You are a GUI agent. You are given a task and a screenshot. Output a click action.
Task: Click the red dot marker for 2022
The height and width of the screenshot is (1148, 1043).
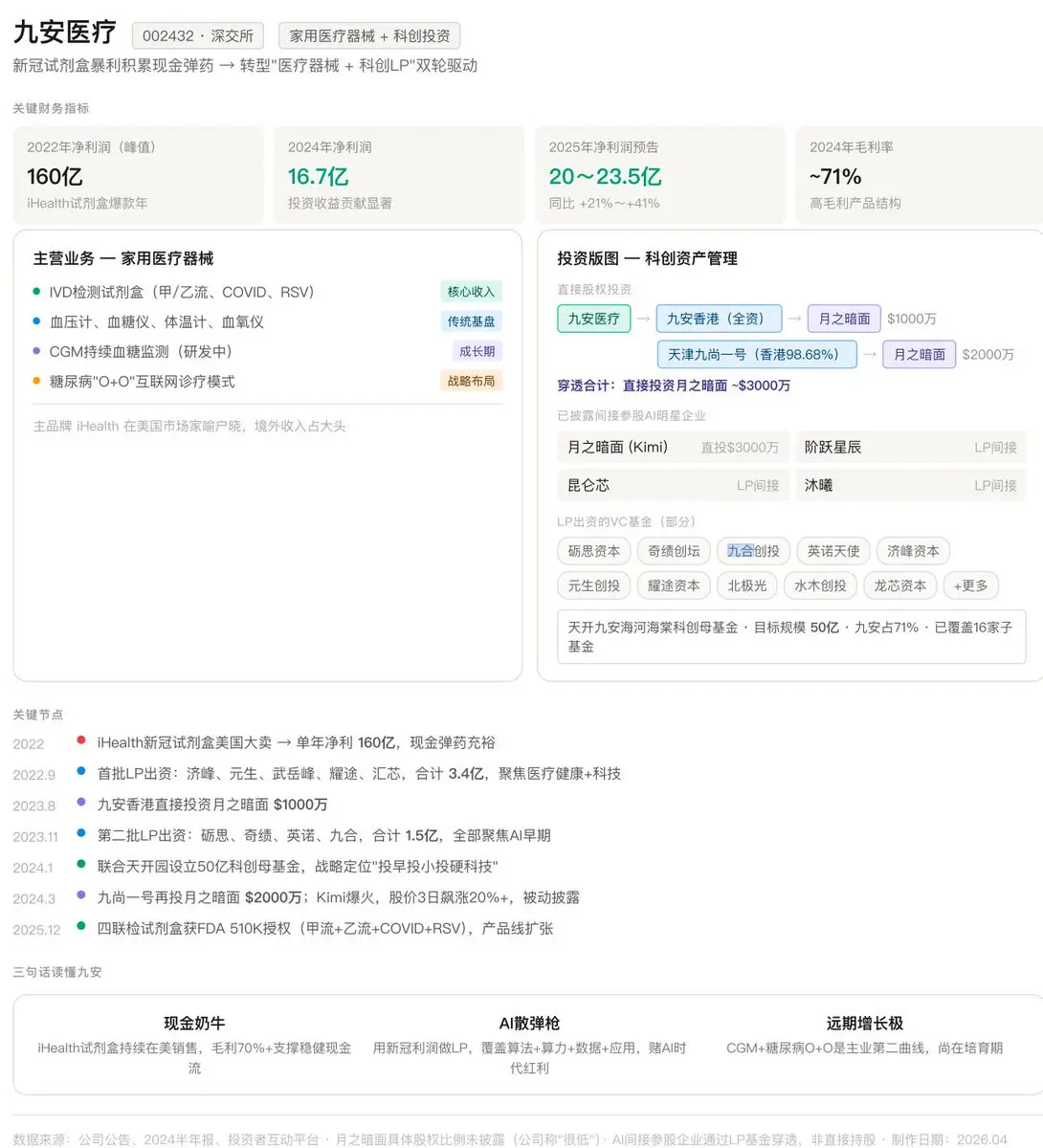click(81, 741)
